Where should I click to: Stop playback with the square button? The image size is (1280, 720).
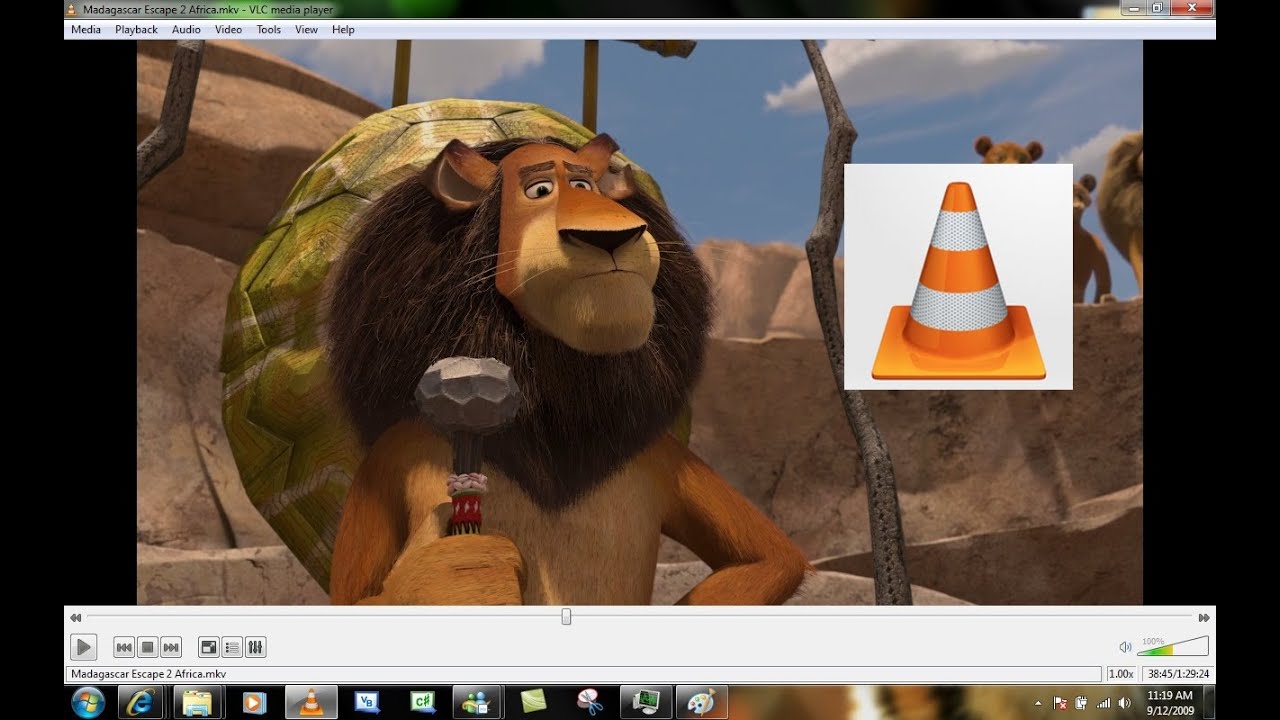tap(147, 648)
